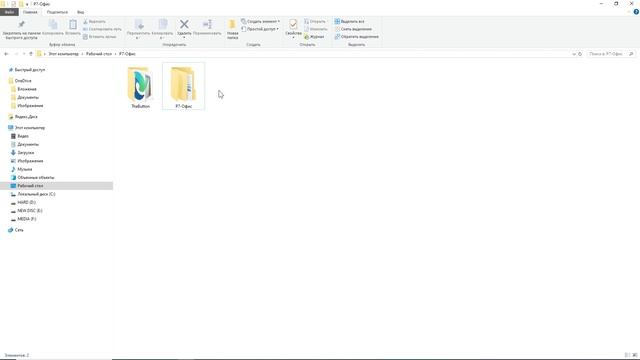Image resolution: width=640 pixels, height=360 pixels.
Task: Click the Refresh button beside address bar
Action: coord(580,54)
